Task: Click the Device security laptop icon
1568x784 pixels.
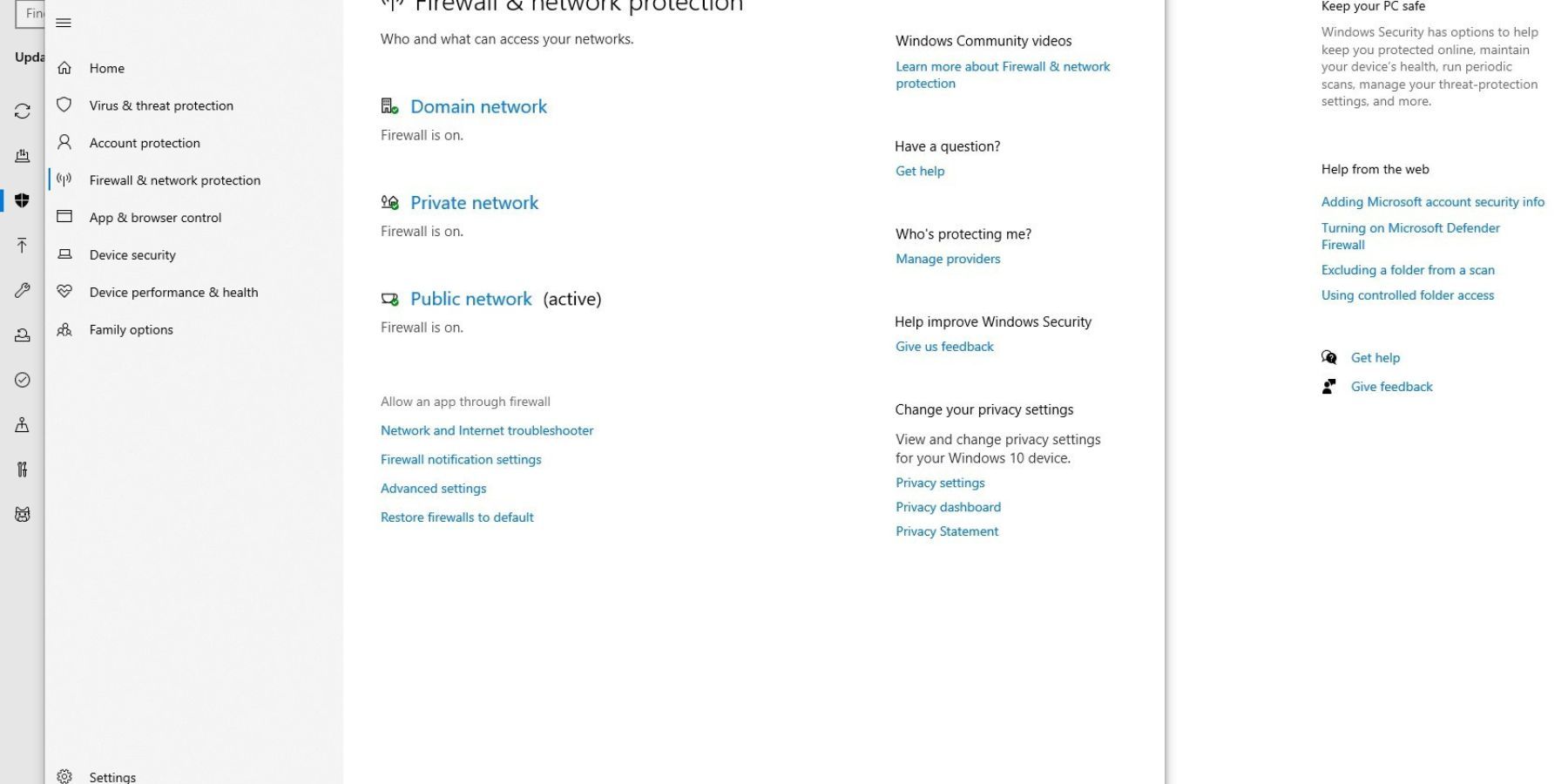Action: tap(64, 254)
